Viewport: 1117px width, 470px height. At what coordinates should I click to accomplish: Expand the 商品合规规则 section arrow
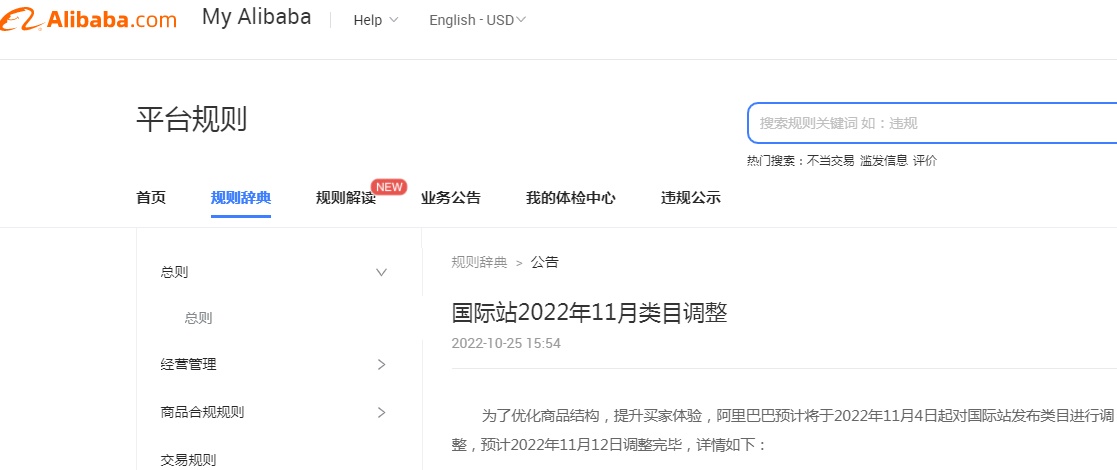pos(380,412)
